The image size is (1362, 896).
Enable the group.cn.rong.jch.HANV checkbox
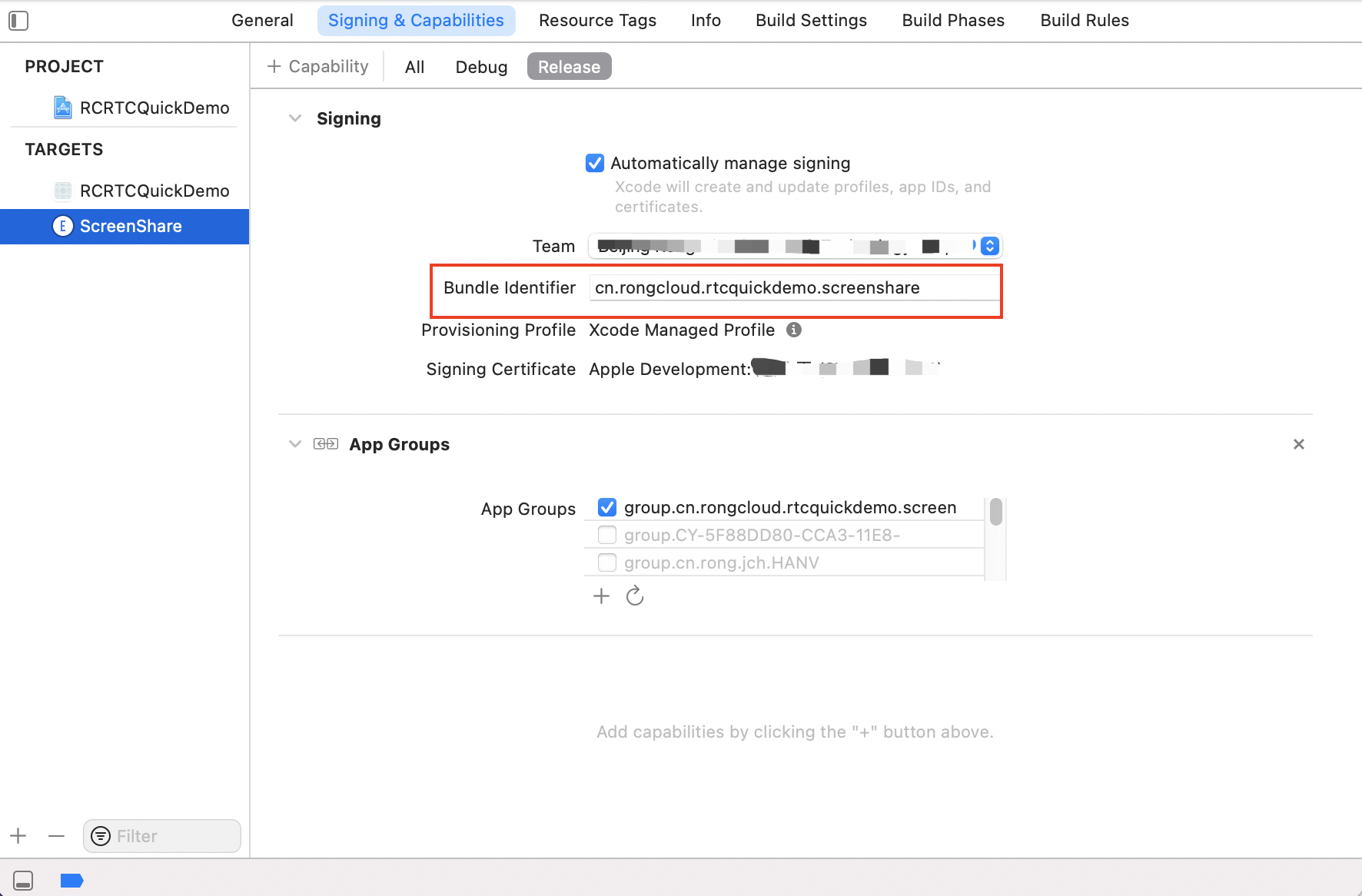(606, 562)
